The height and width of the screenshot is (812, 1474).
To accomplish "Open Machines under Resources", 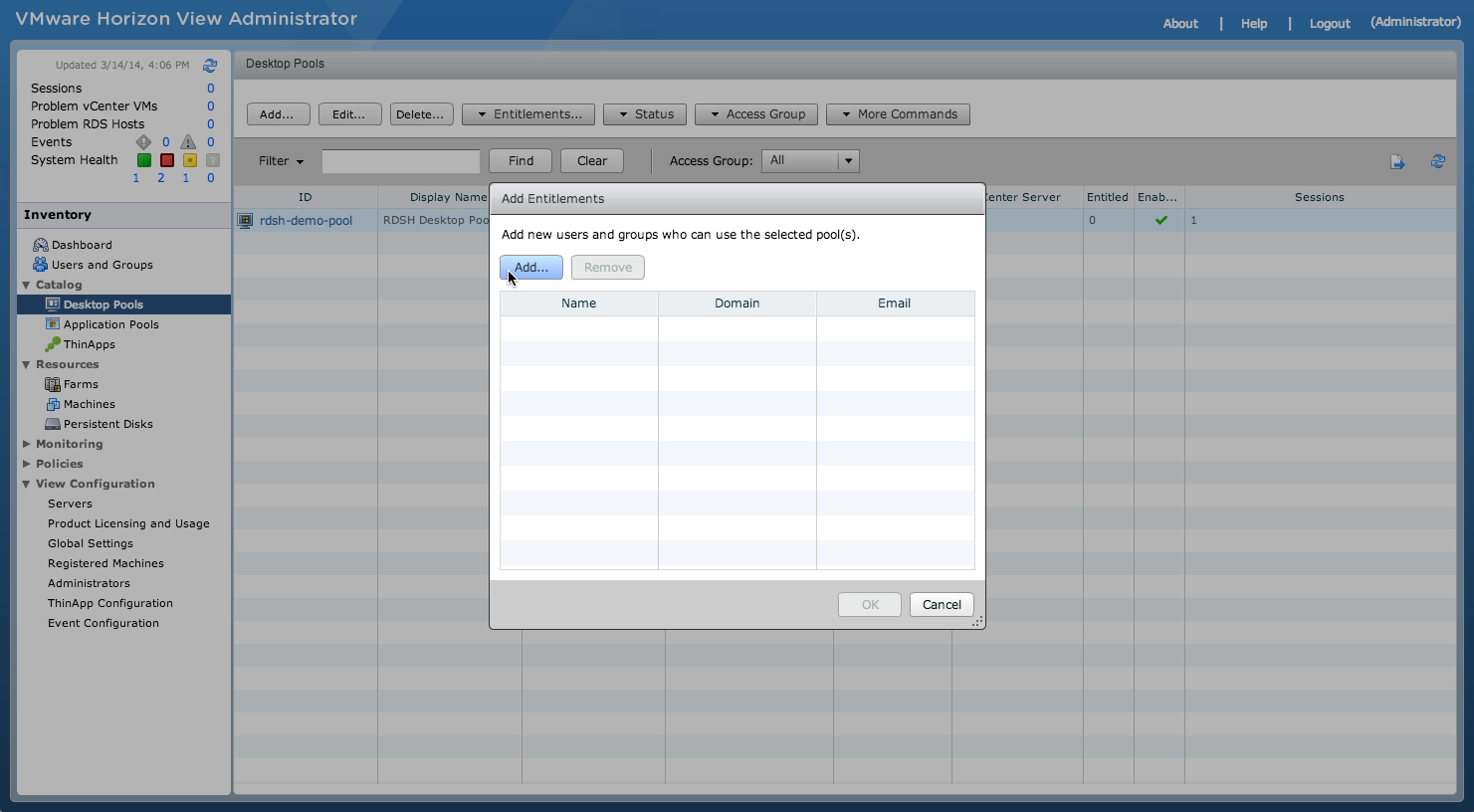I will (89, 403).
